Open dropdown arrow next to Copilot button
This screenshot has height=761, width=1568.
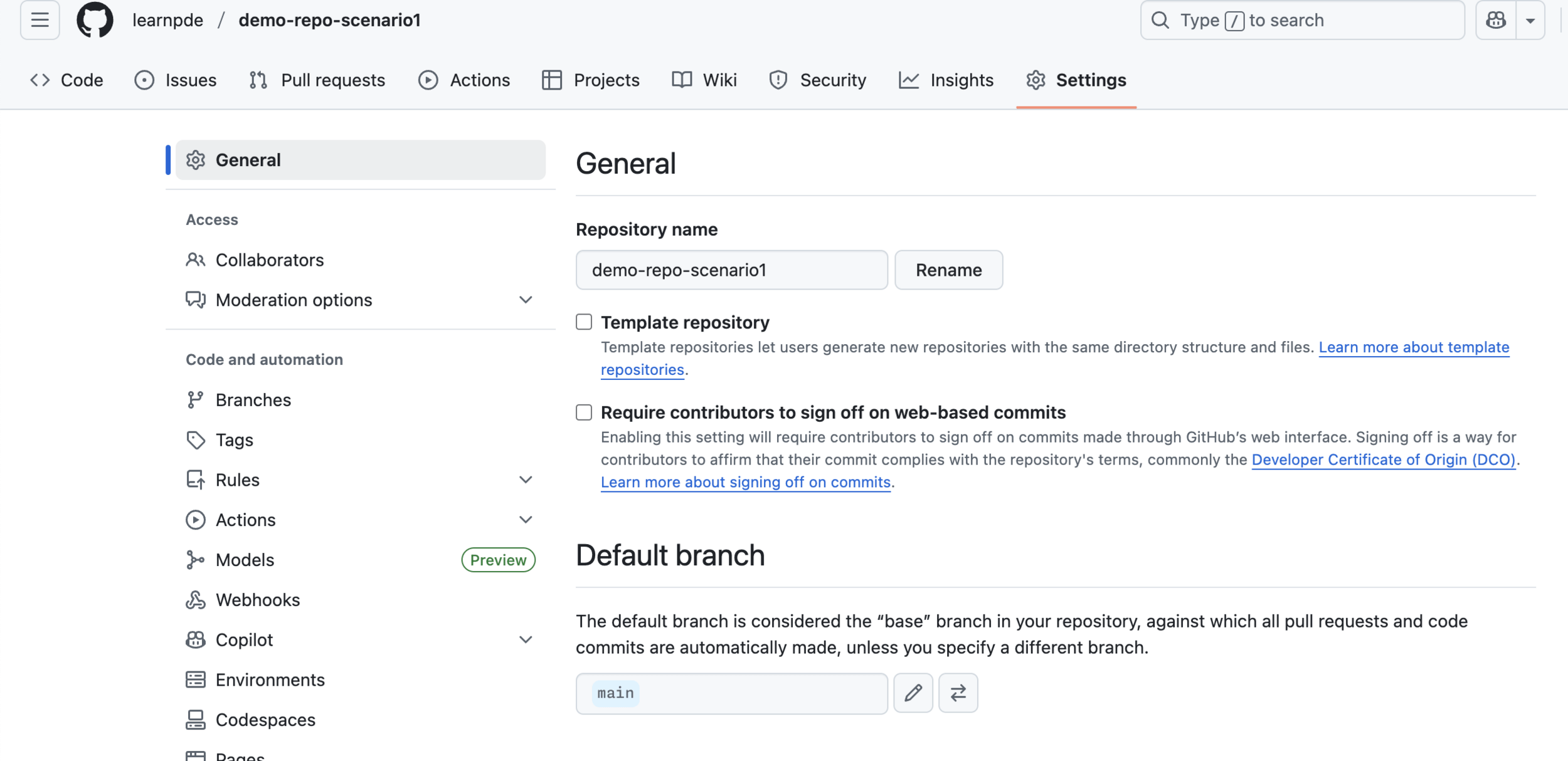(1530, 20)
